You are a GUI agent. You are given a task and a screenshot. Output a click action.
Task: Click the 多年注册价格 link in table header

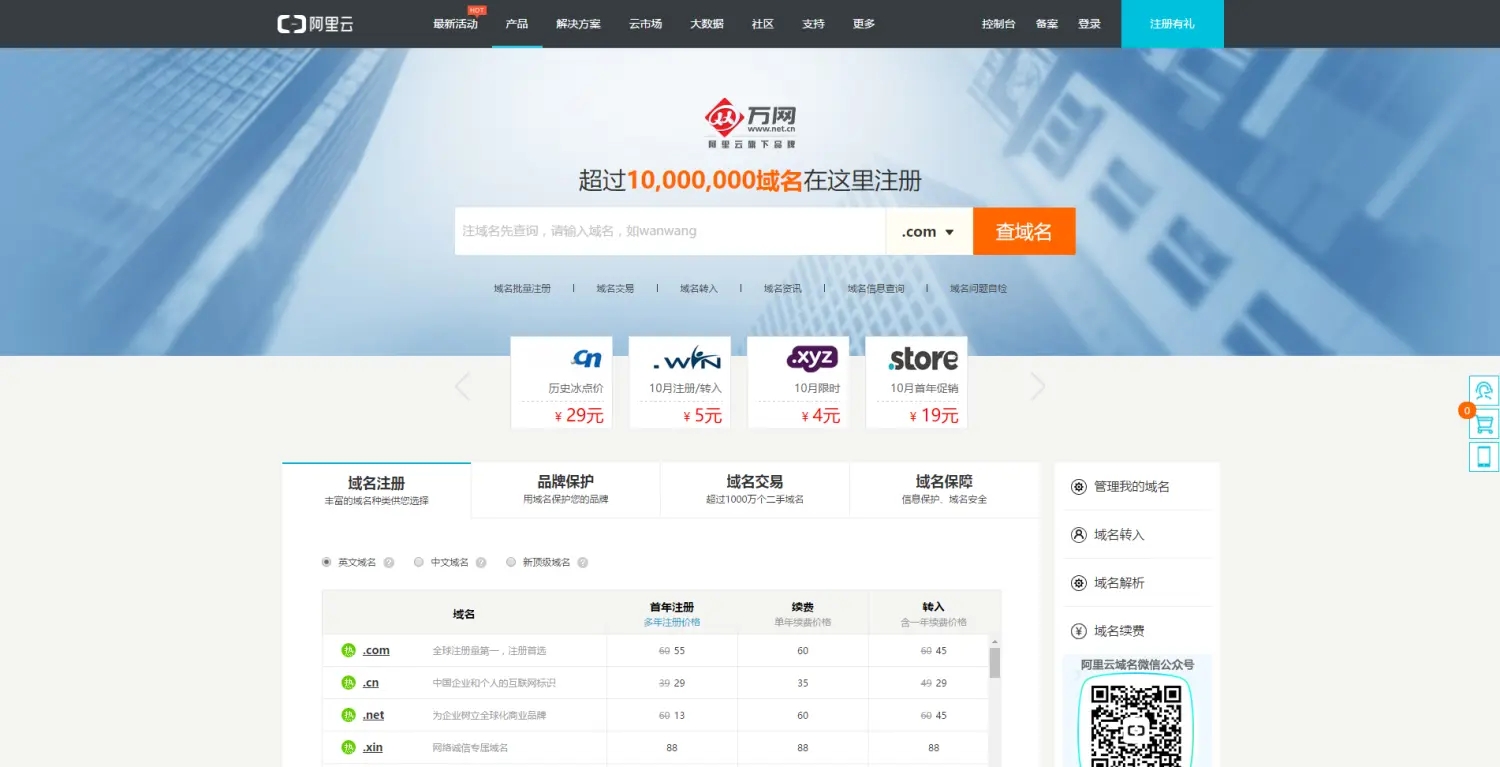pyautogui.click(x=672, y=622)
